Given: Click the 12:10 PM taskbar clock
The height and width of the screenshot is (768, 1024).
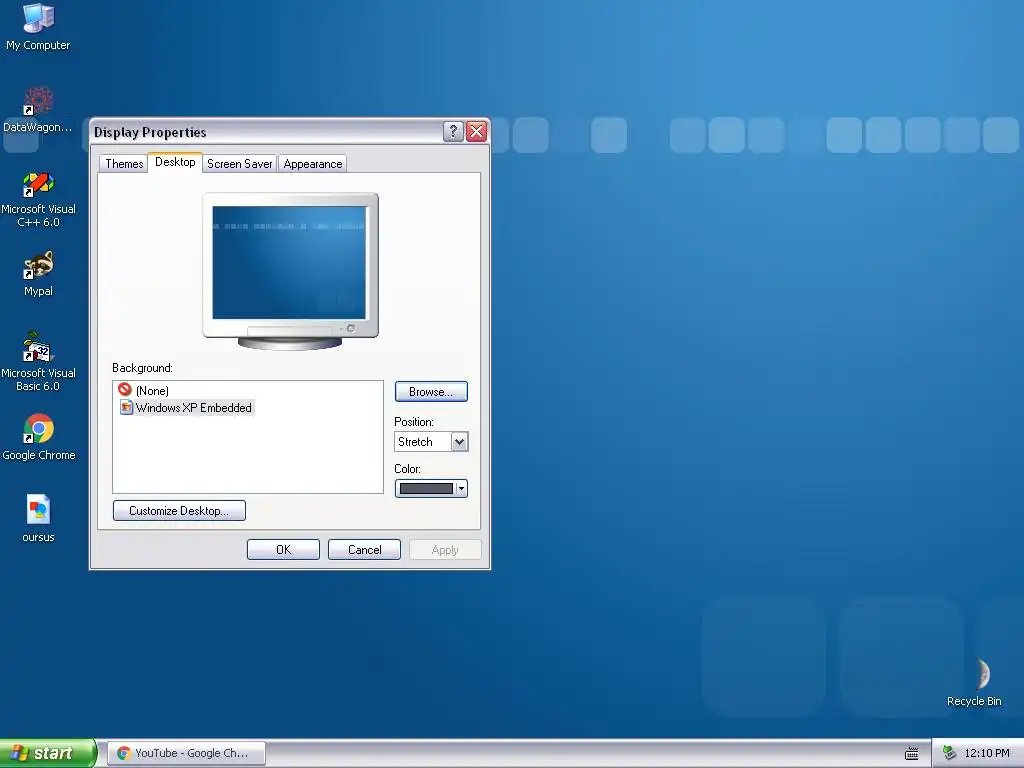Looking at the screenshot, I should click(x=986, y=753).
